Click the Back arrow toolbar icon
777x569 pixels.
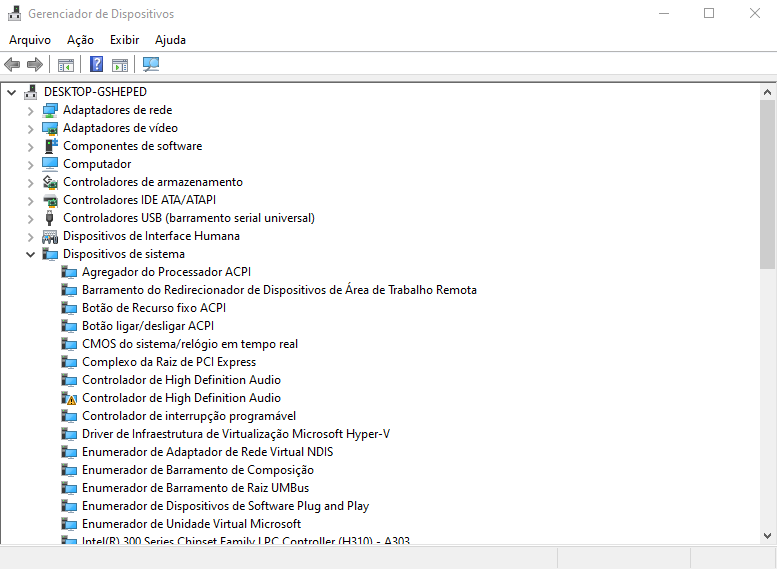coord(12,64)
